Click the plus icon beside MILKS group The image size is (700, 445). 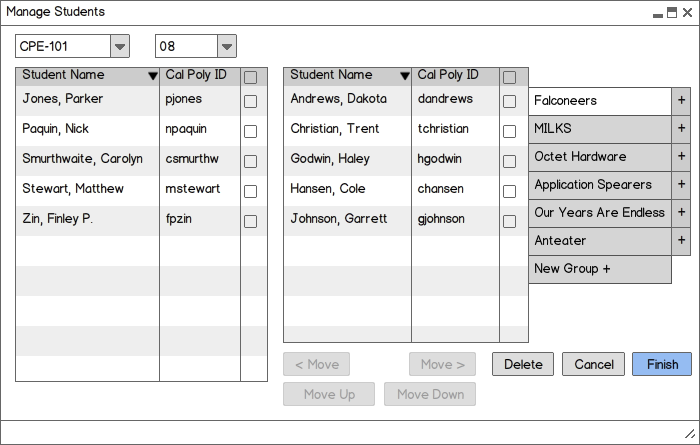[681, 129]
